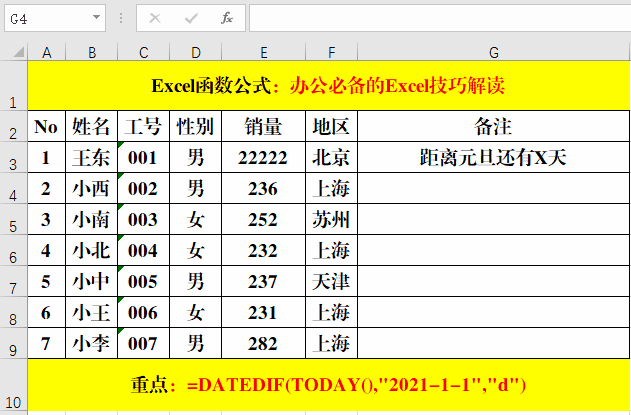Click the sales cell '22222'
The height and width of the screenshot is (415, 631).
pos(264,157)
